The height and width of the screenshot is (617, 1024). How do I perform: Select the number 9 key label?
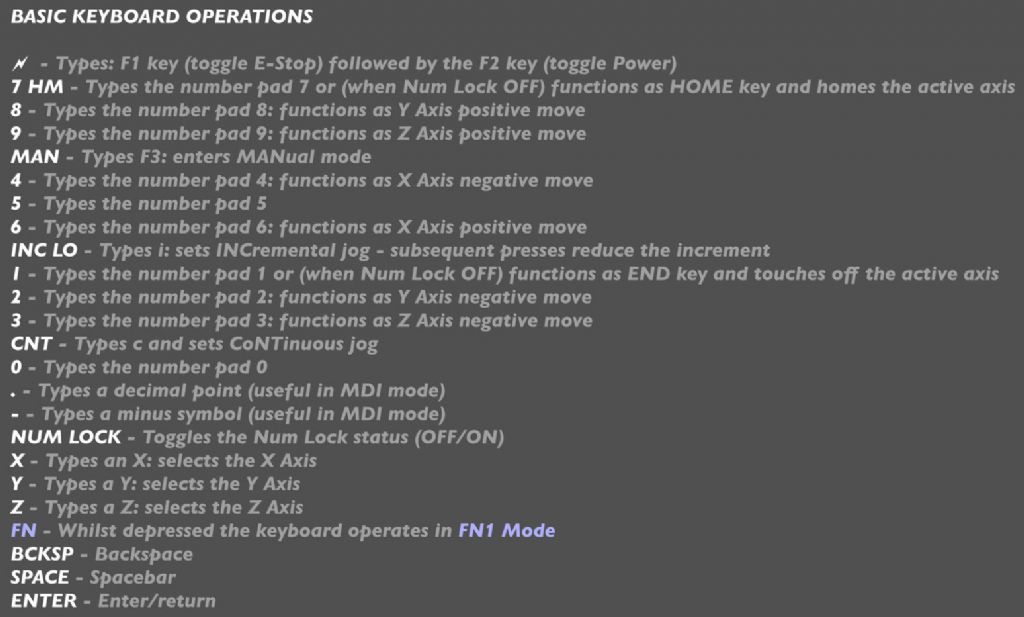(17, 134)
